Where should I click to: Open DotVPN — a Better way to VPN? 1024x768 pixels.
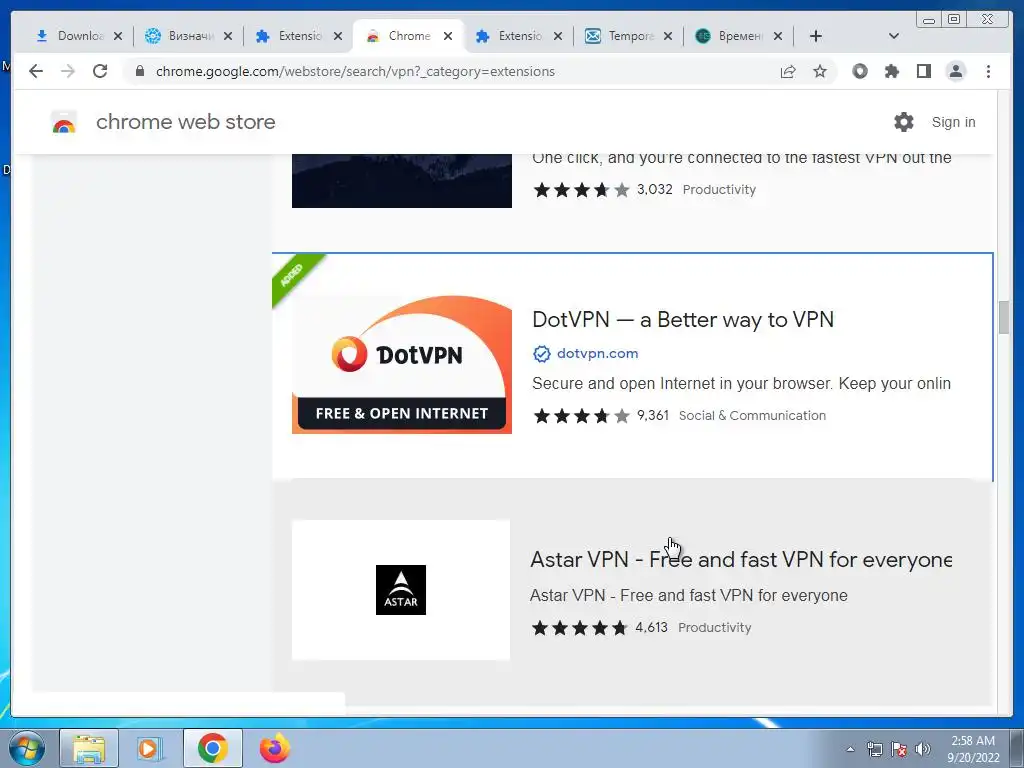pos(683,319)
